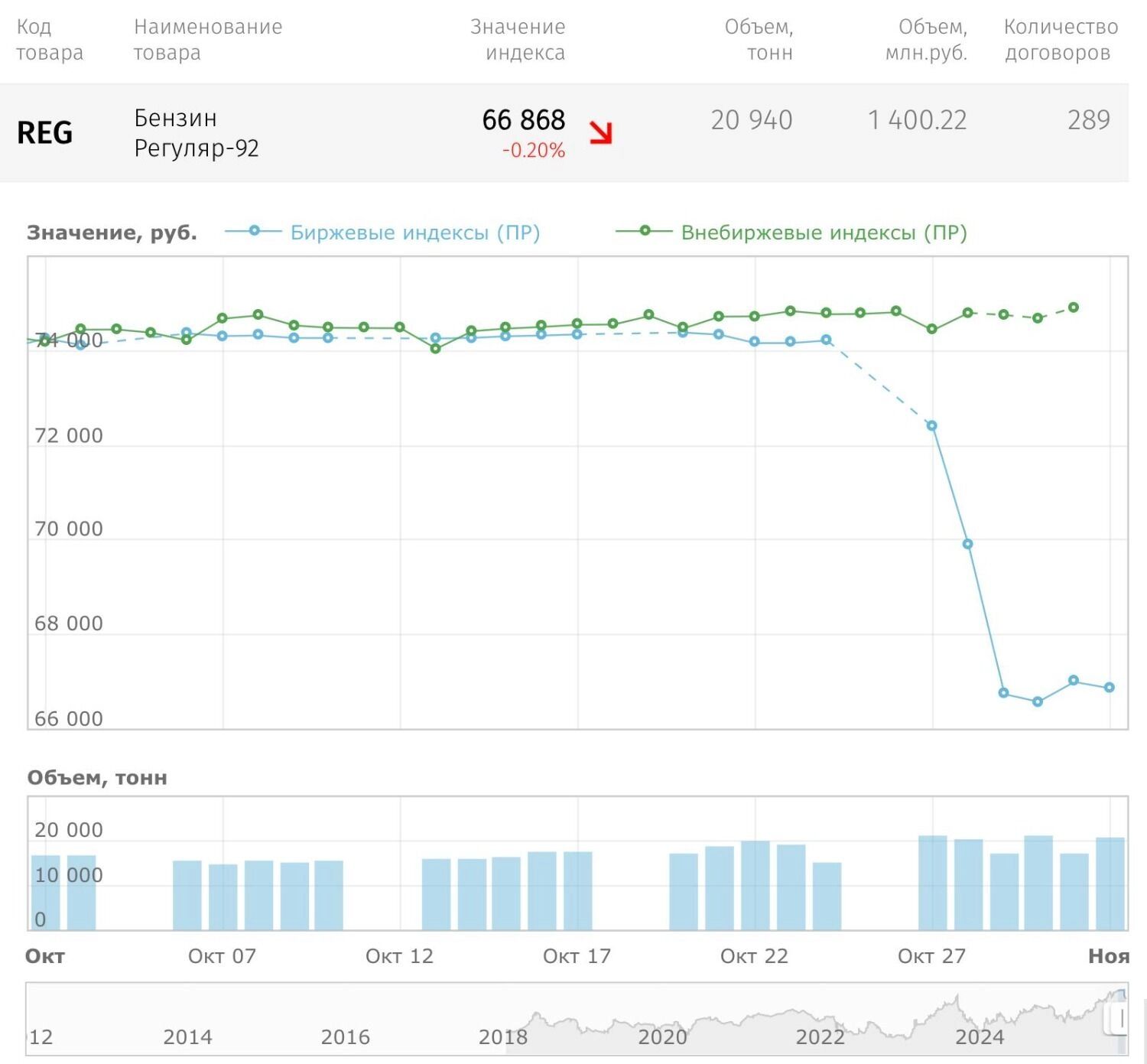Click the index value 66 868
Screen dimensions: 1147x1064
523,120
